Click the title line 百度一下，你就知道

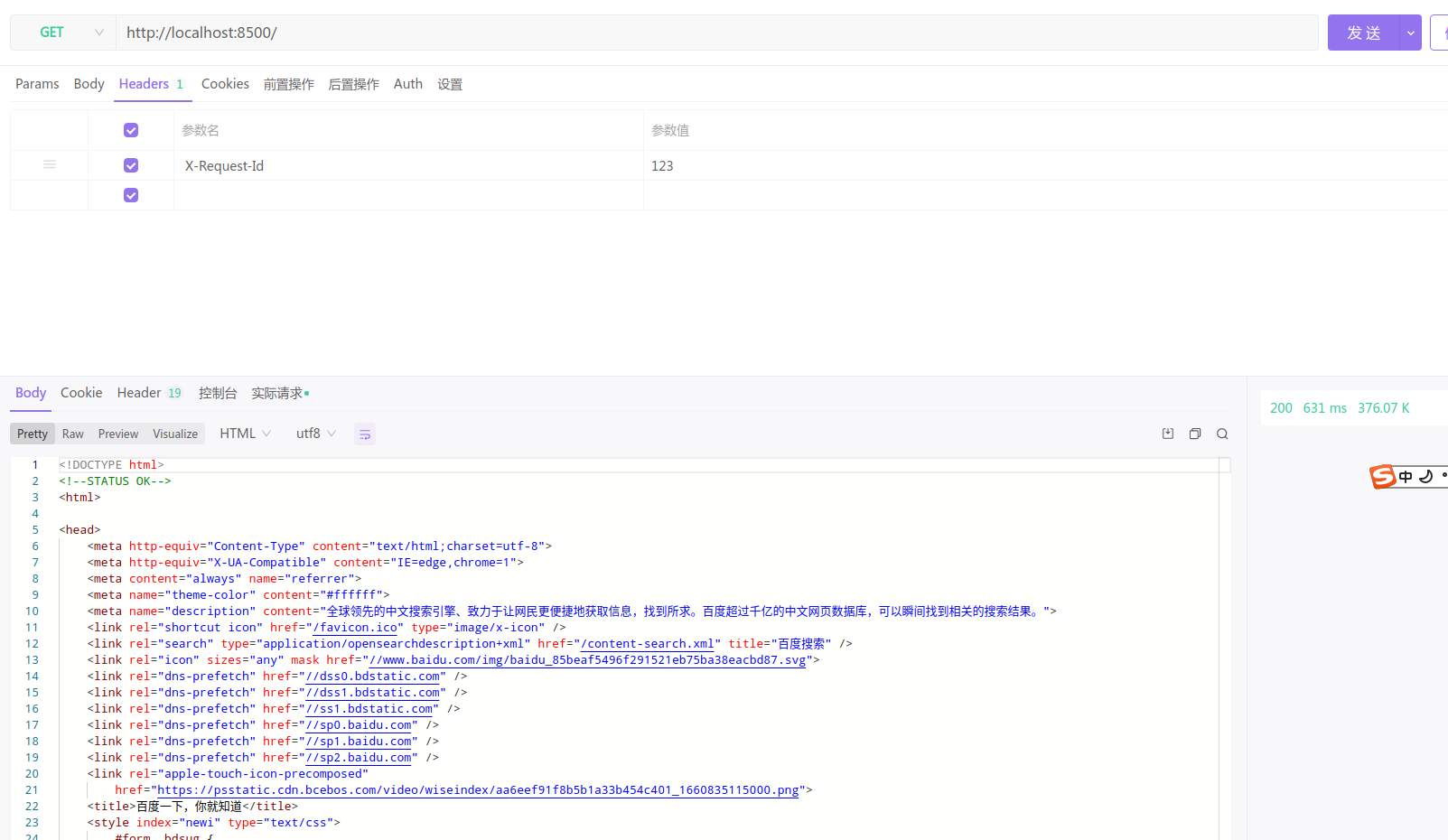(x=192, y=807)
